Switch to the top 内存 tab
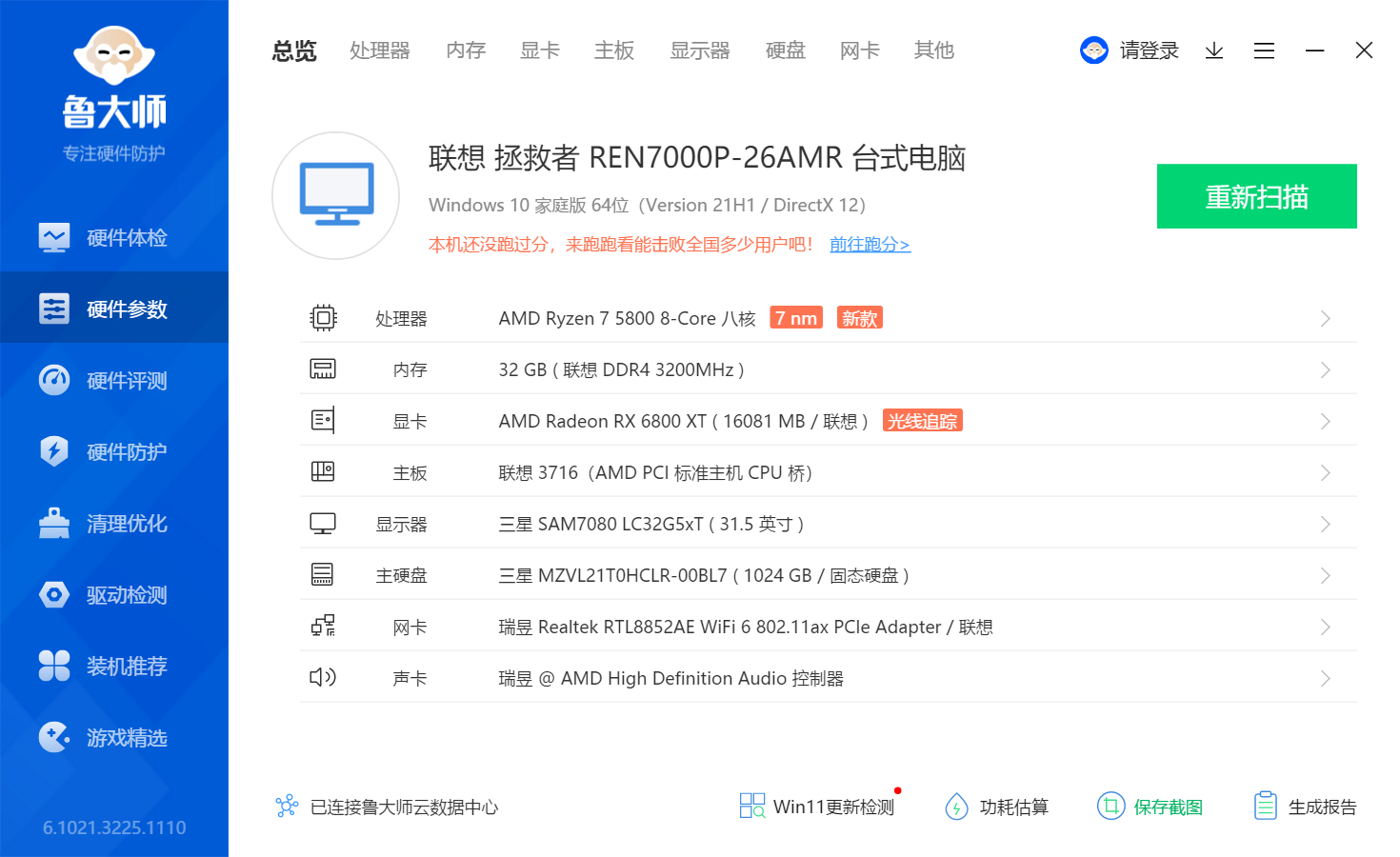The width and height of the screenshot is (1400, 857). pos(466,50)
